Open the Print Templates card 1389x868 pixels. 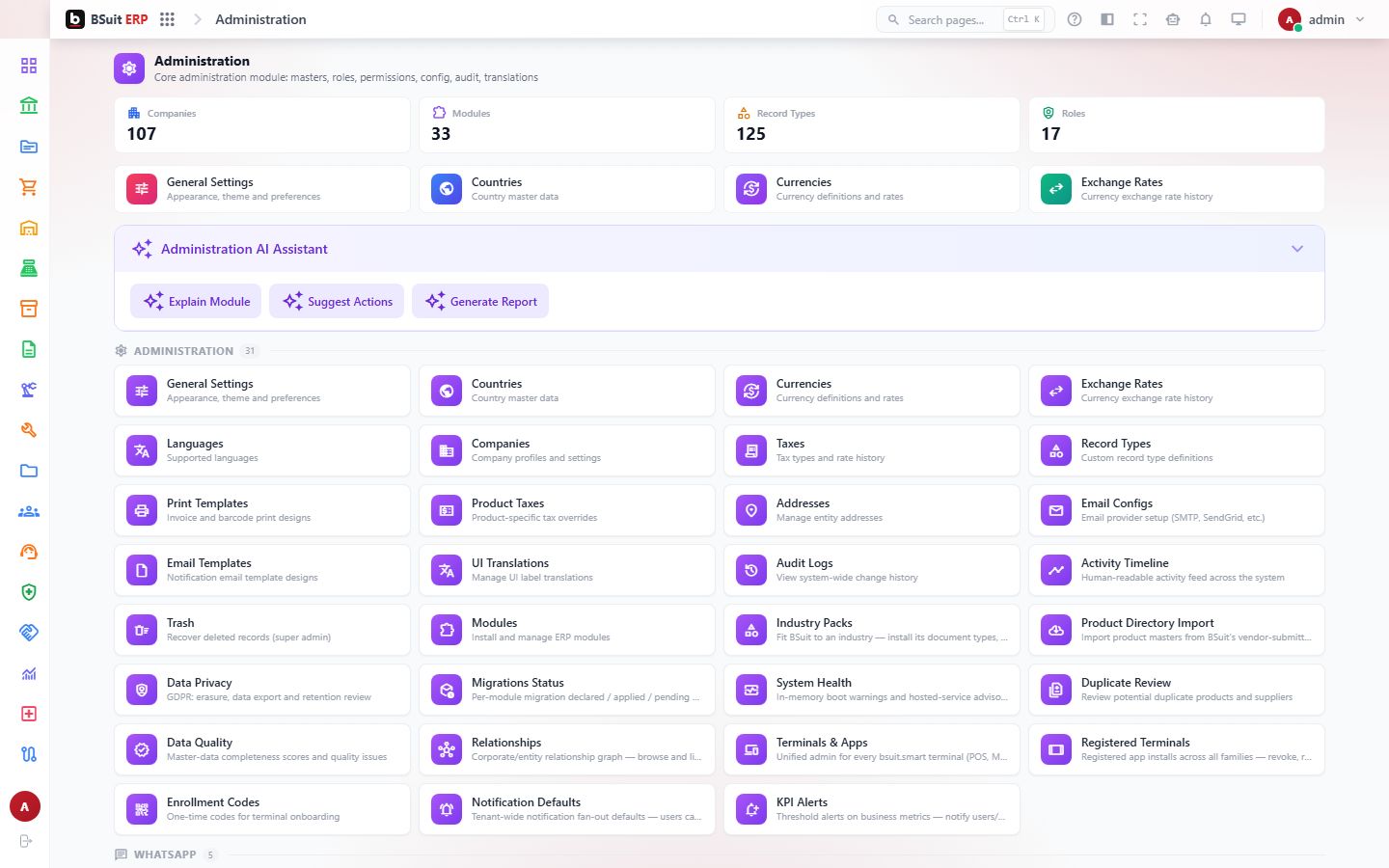point(262,510)
